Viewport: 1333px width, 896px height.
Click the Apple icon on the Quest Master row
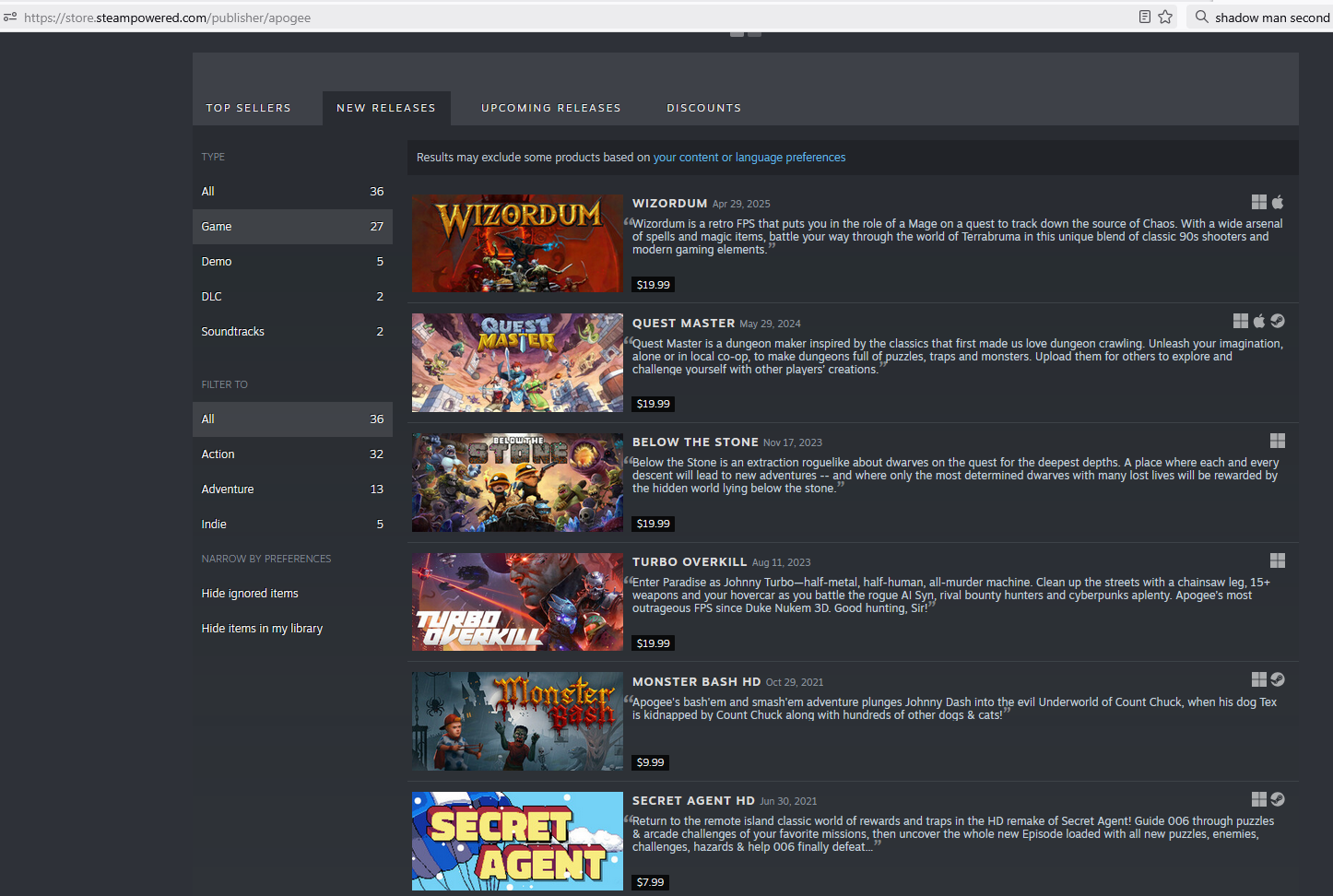1259,321
